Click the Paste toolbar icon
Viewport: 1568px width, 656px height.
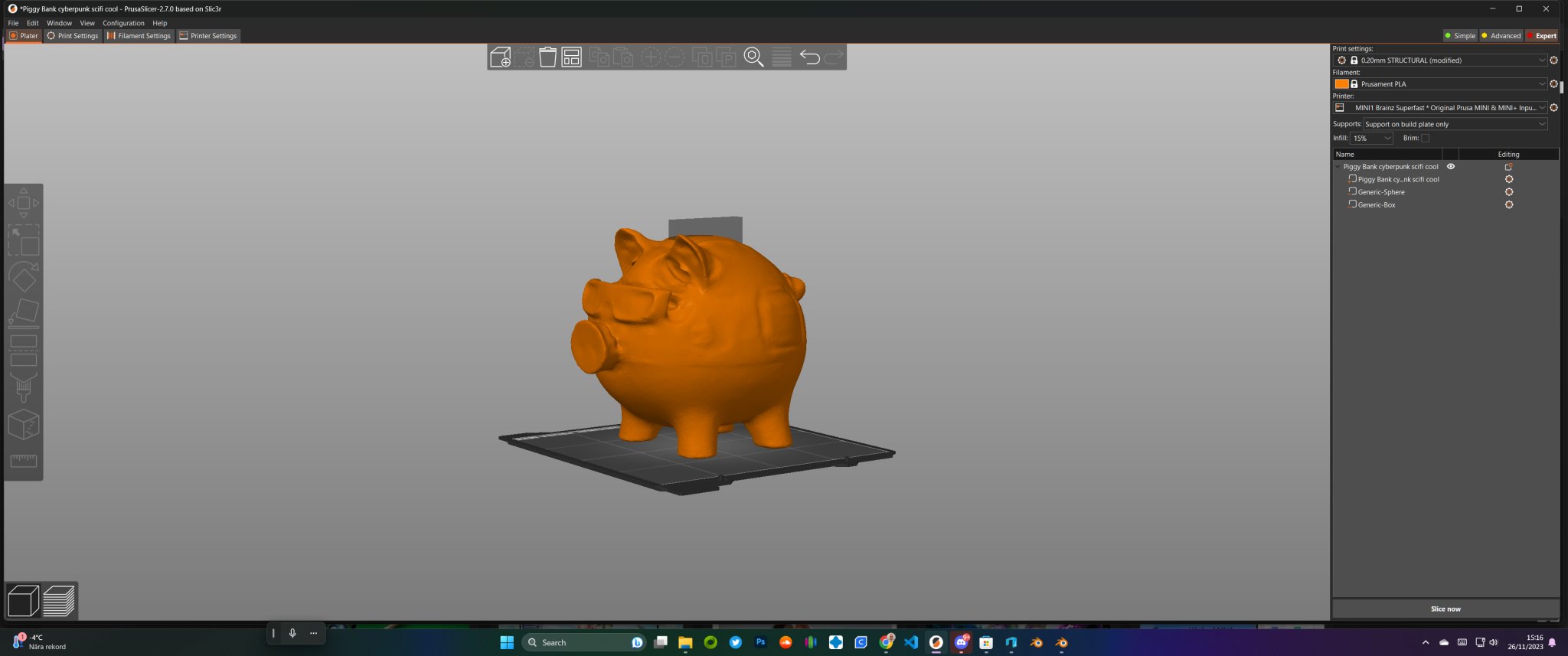(x=623, y=57)
